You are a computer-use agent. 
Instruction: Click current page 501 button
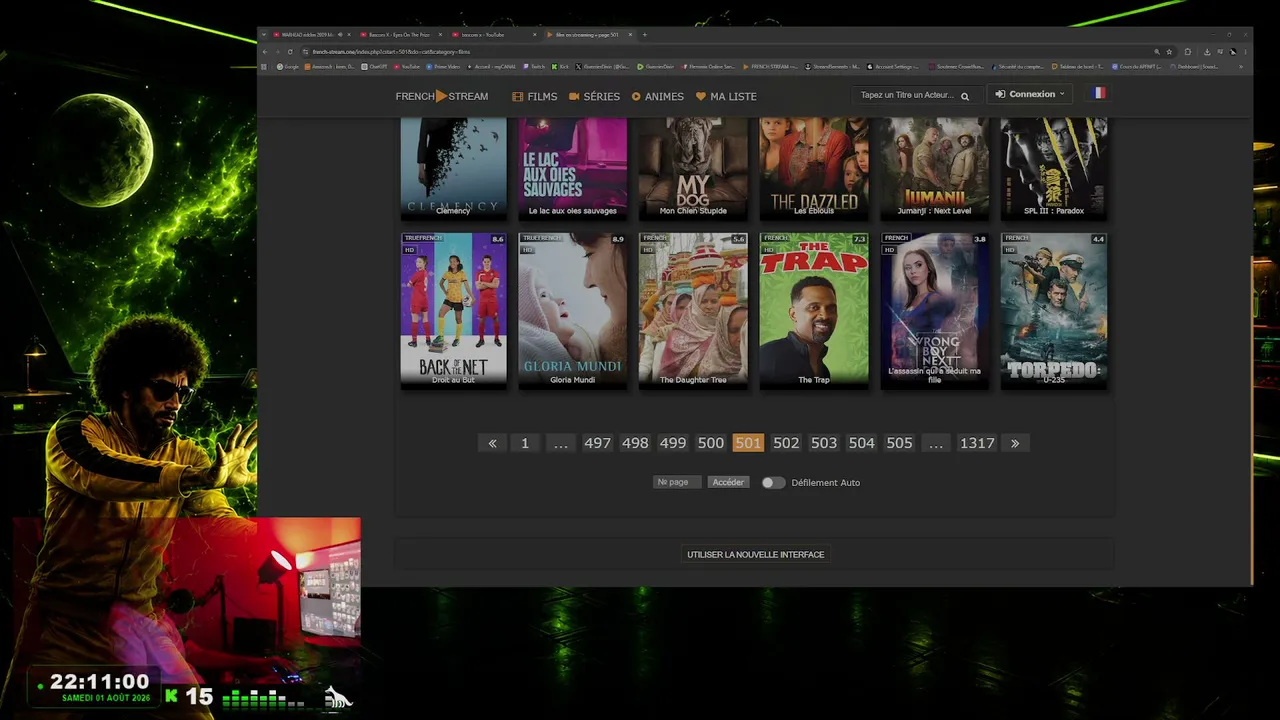[748, 443]
